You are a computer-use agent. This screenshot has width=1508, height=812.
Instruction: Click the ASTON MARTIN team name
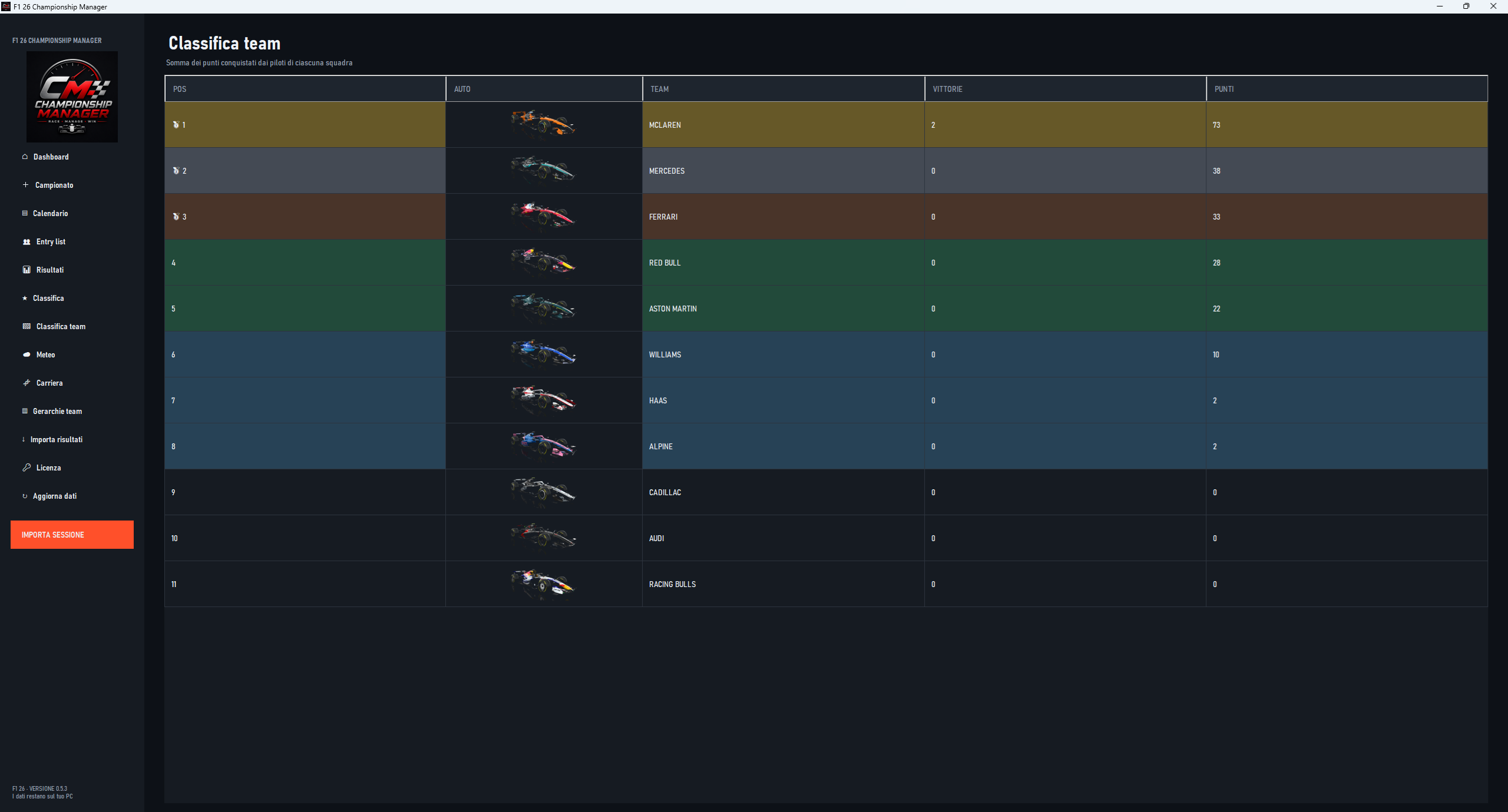click(x=673, y=309)
